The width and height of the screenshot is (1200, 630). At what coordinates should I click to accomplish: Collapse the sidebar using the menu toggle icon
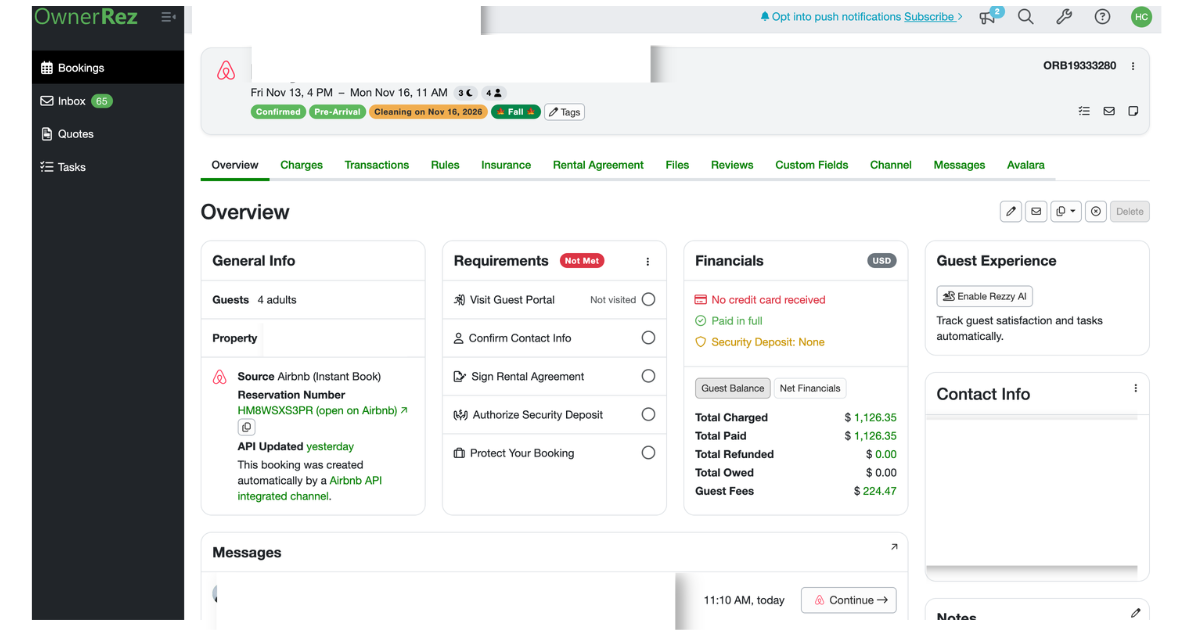[168, 17]
